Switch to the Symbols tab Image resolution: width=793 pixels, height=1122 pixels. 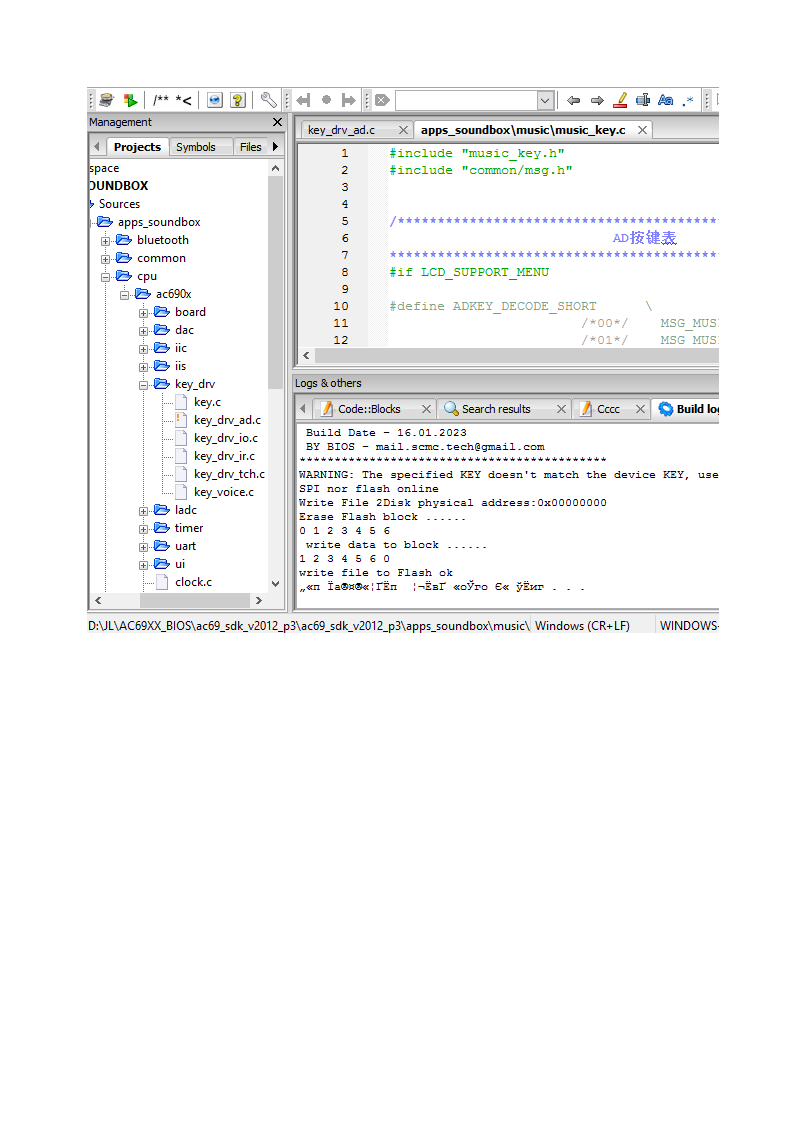(195, 147)
